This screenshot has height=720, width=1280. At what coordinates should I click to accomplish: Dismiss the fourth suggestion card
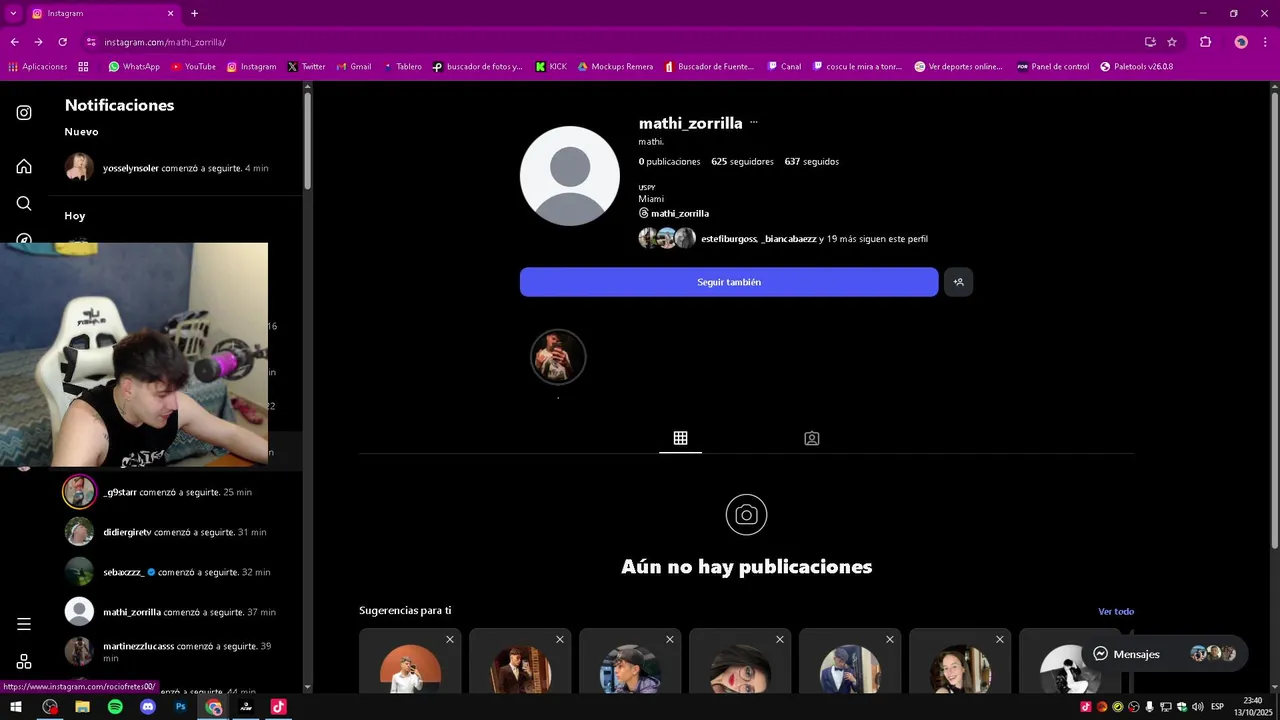[x=780, y=640]
